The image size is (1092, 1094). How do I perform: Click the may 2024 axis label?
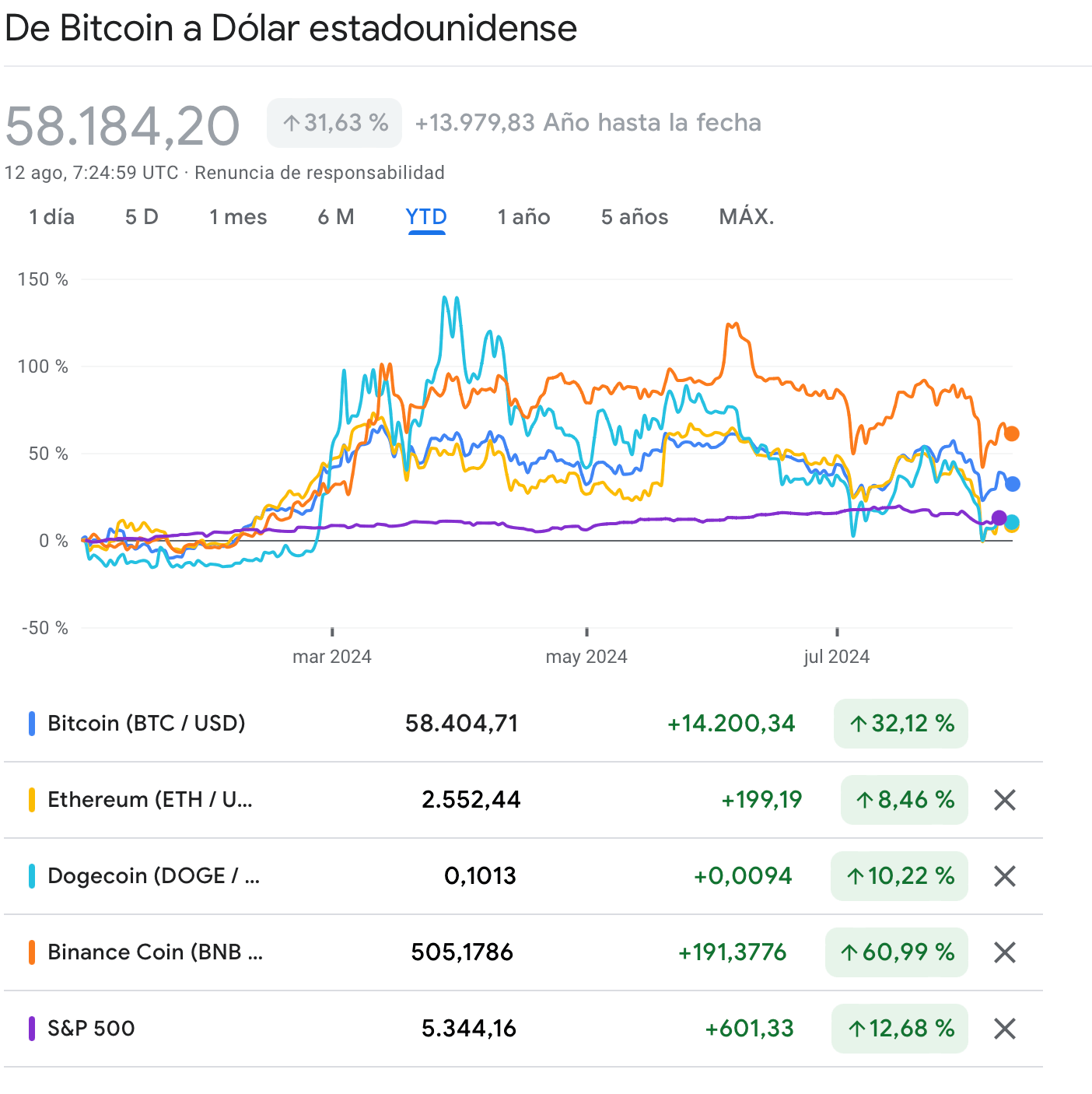coord(586,657)
